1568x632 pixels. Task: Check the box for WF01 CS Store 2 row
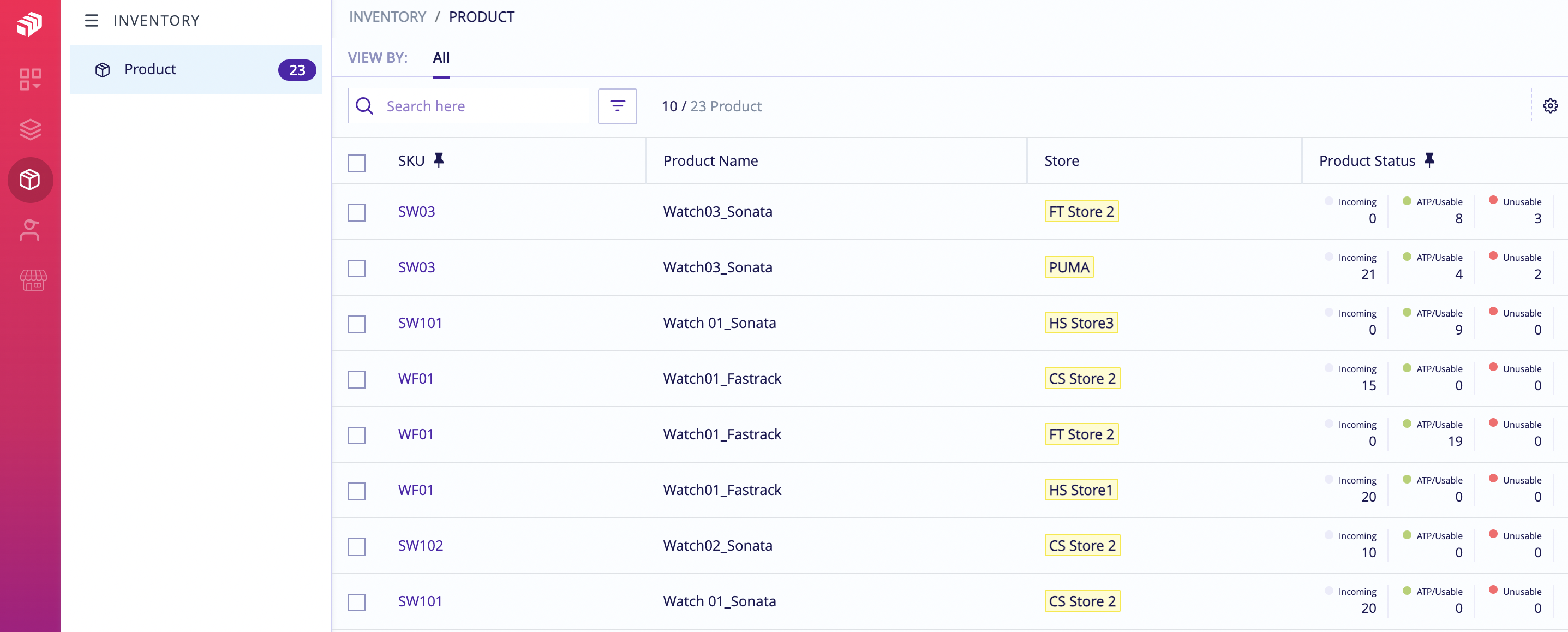tap(357, 380)
